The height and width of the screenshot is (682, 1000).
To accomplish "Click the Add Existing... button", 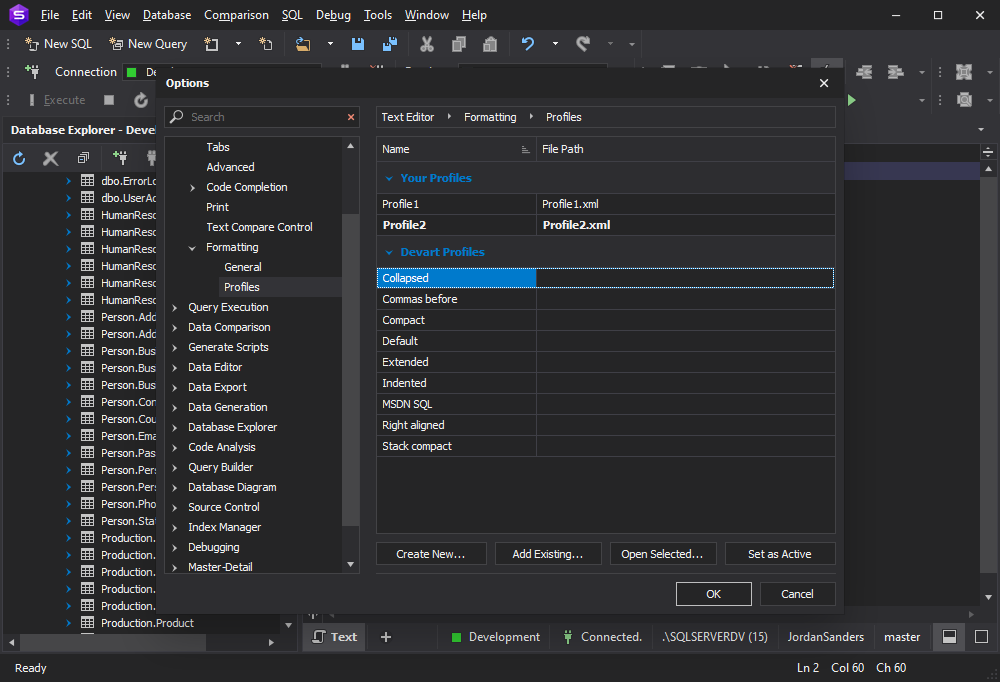I will [548, 554].
